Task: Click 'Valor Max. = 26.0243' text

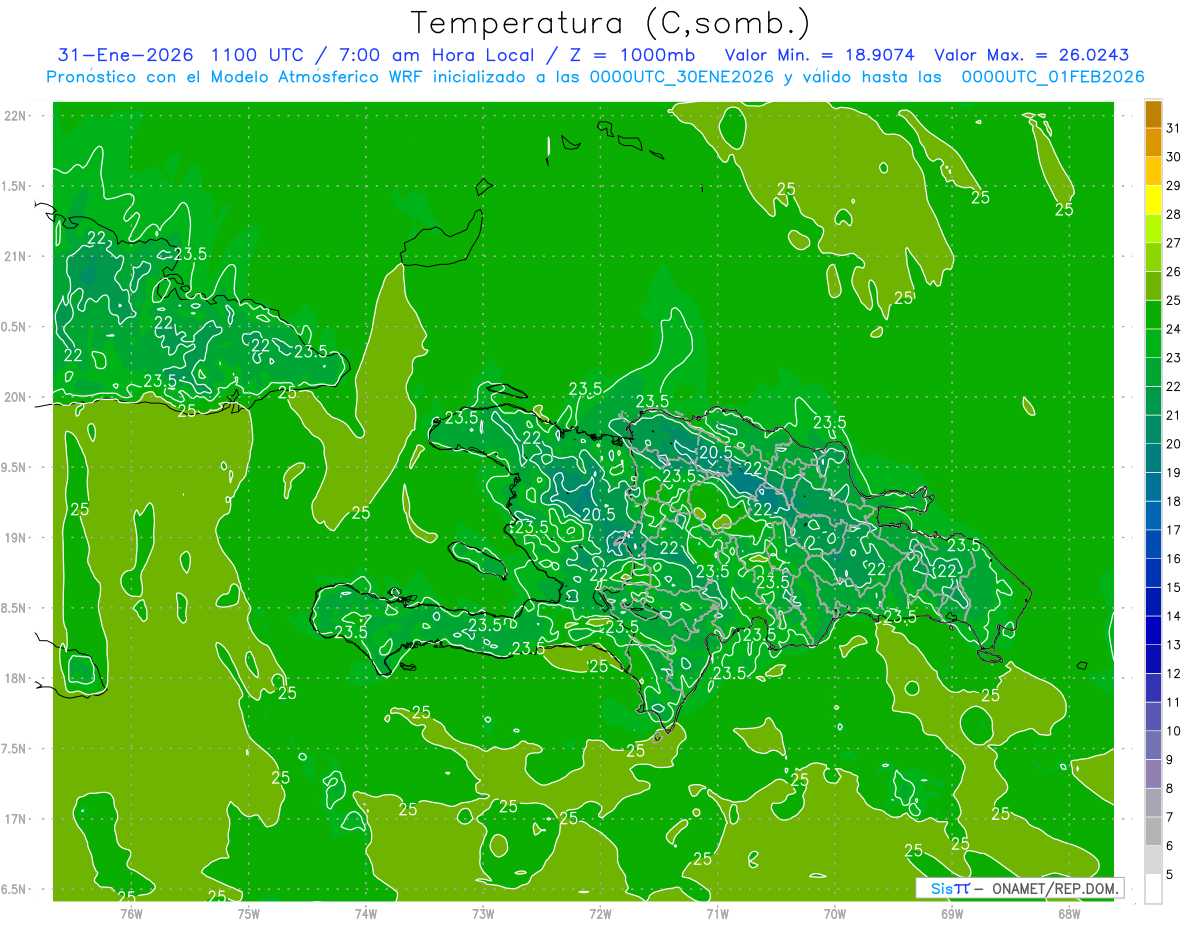Action: point(1032,55)
